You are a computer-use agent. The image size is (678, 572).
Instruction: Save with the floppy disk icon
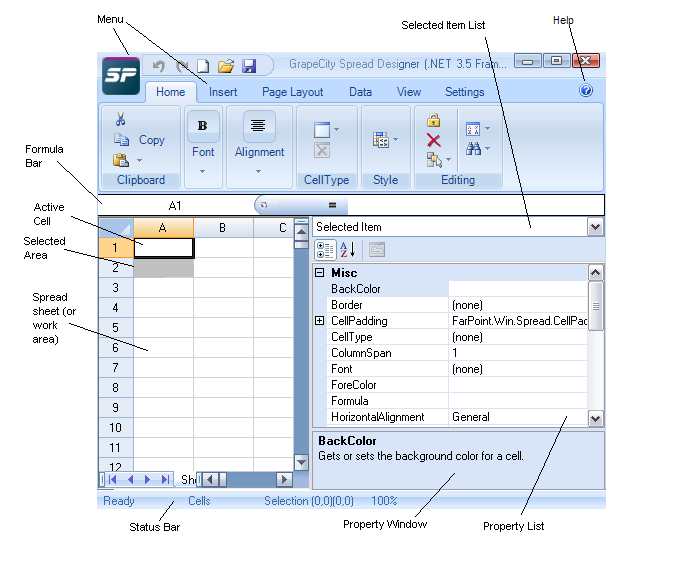[249, 66]
